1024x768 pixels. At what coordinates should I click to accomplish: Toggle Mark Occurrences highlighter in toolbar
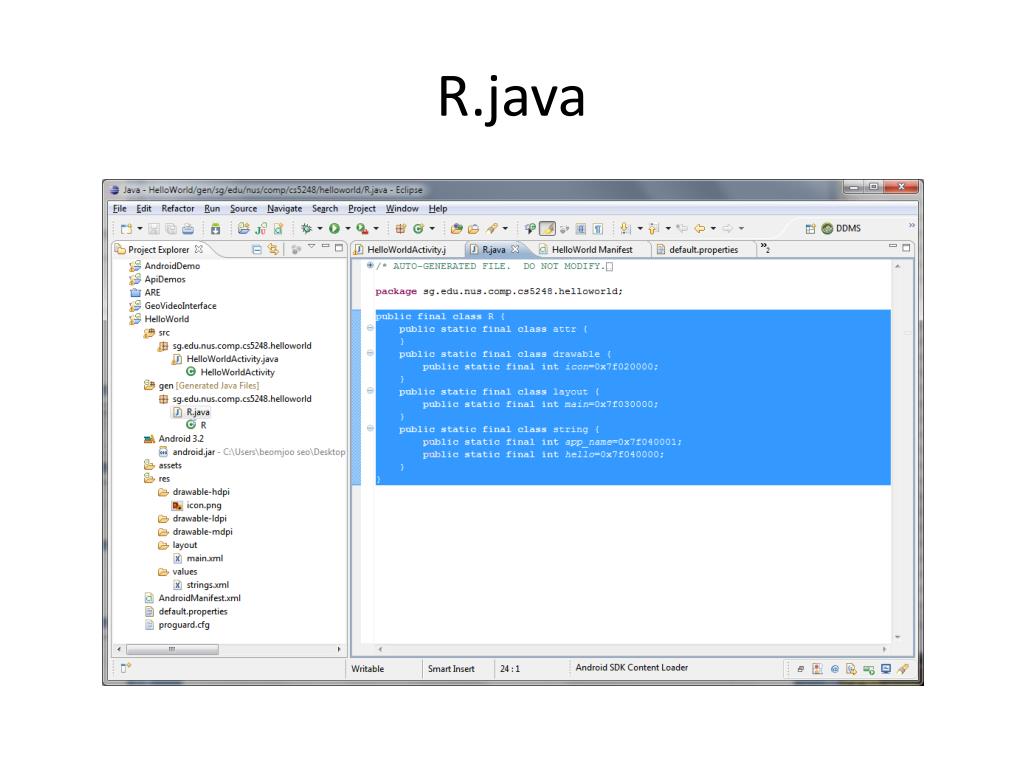tap(549, 228)
